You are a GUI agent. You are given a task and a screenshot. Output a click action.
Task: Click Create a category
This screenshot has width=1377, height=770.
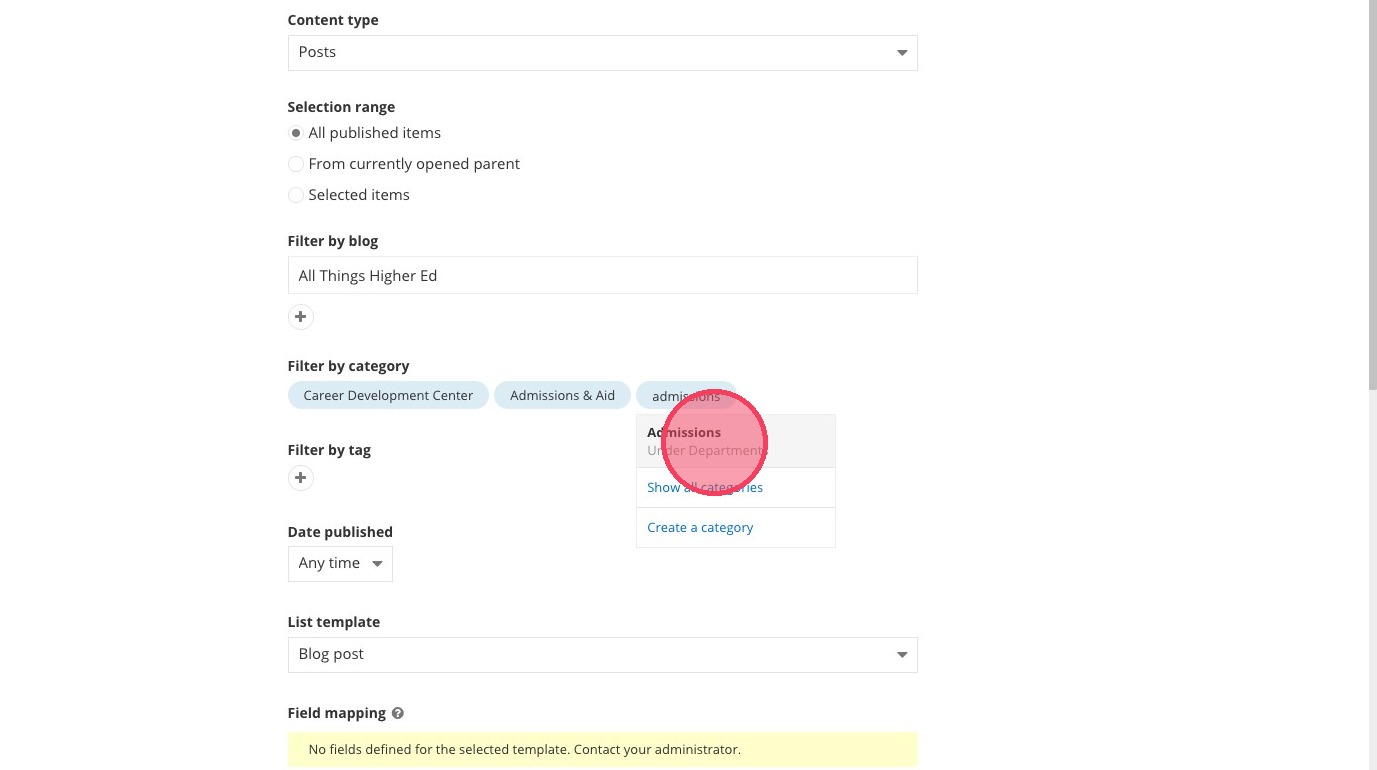click(700, 528)
